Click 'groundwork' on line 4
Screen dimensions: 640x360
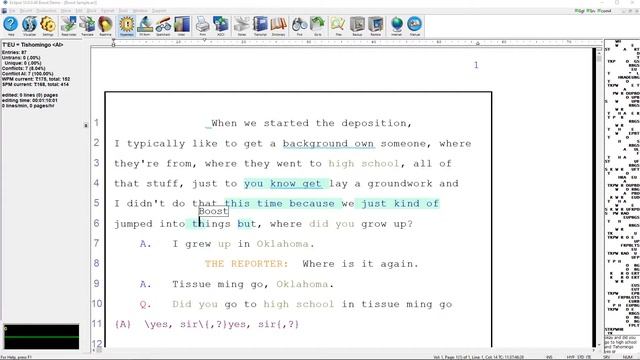tap(400, 184)
